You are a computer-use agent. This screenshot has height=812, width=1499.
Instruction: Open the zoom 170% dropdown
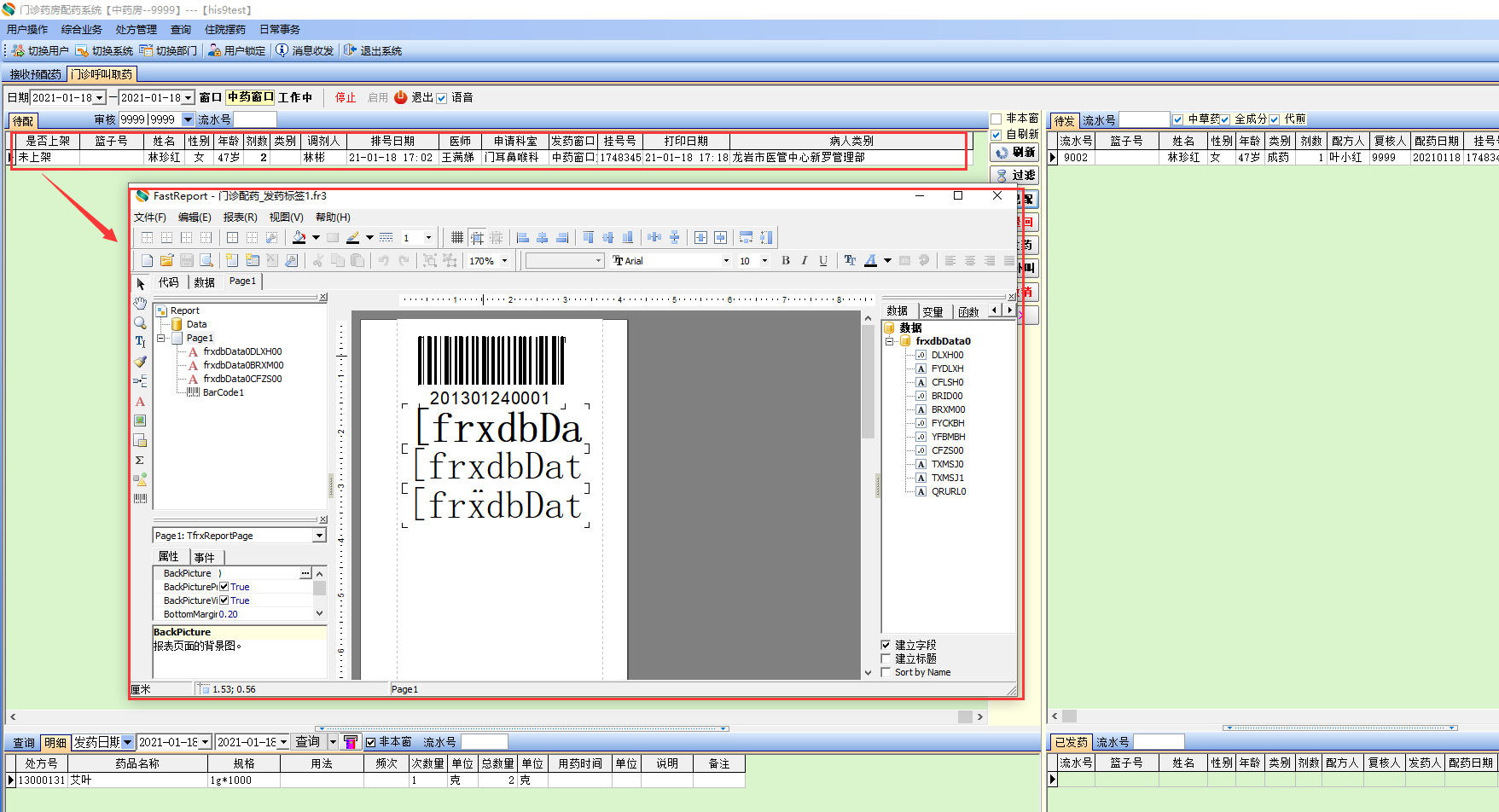pos(505,261)
